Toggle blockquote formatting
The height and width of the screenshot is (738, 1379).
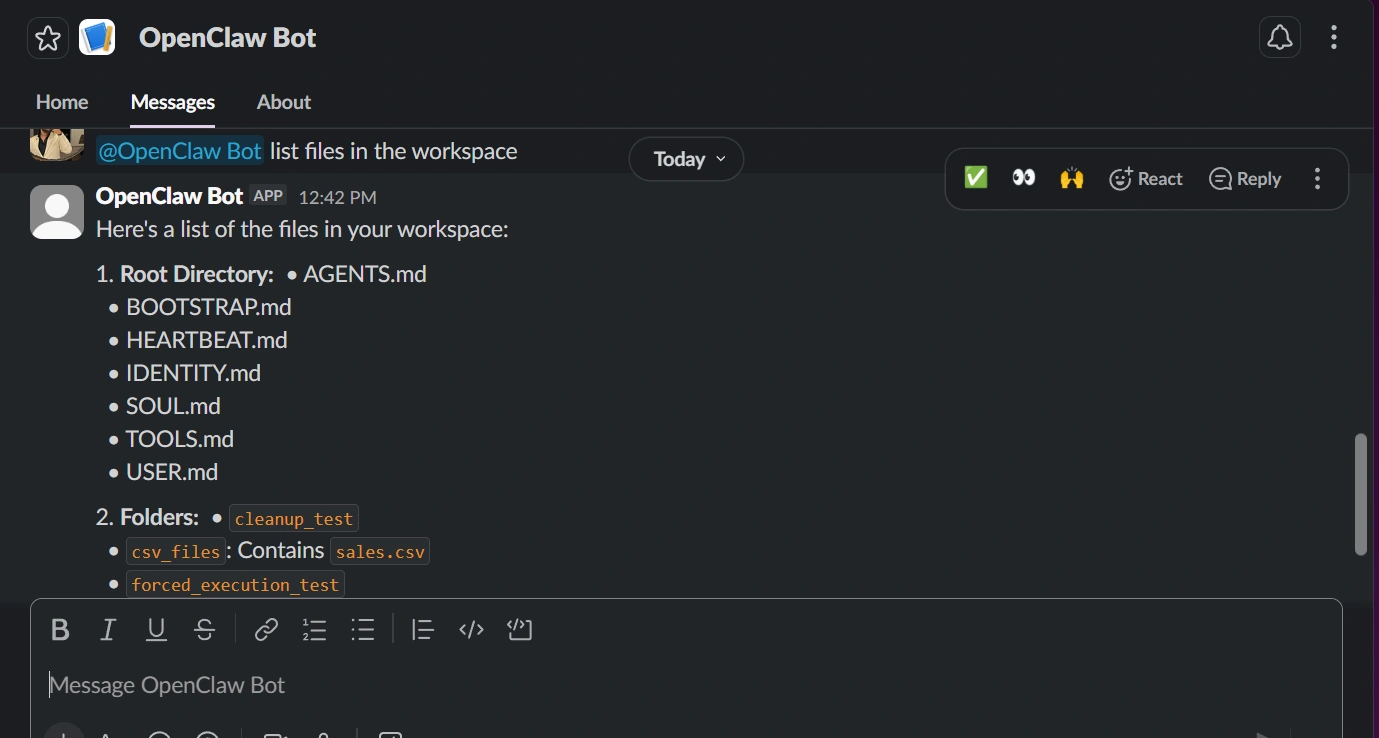423,629
